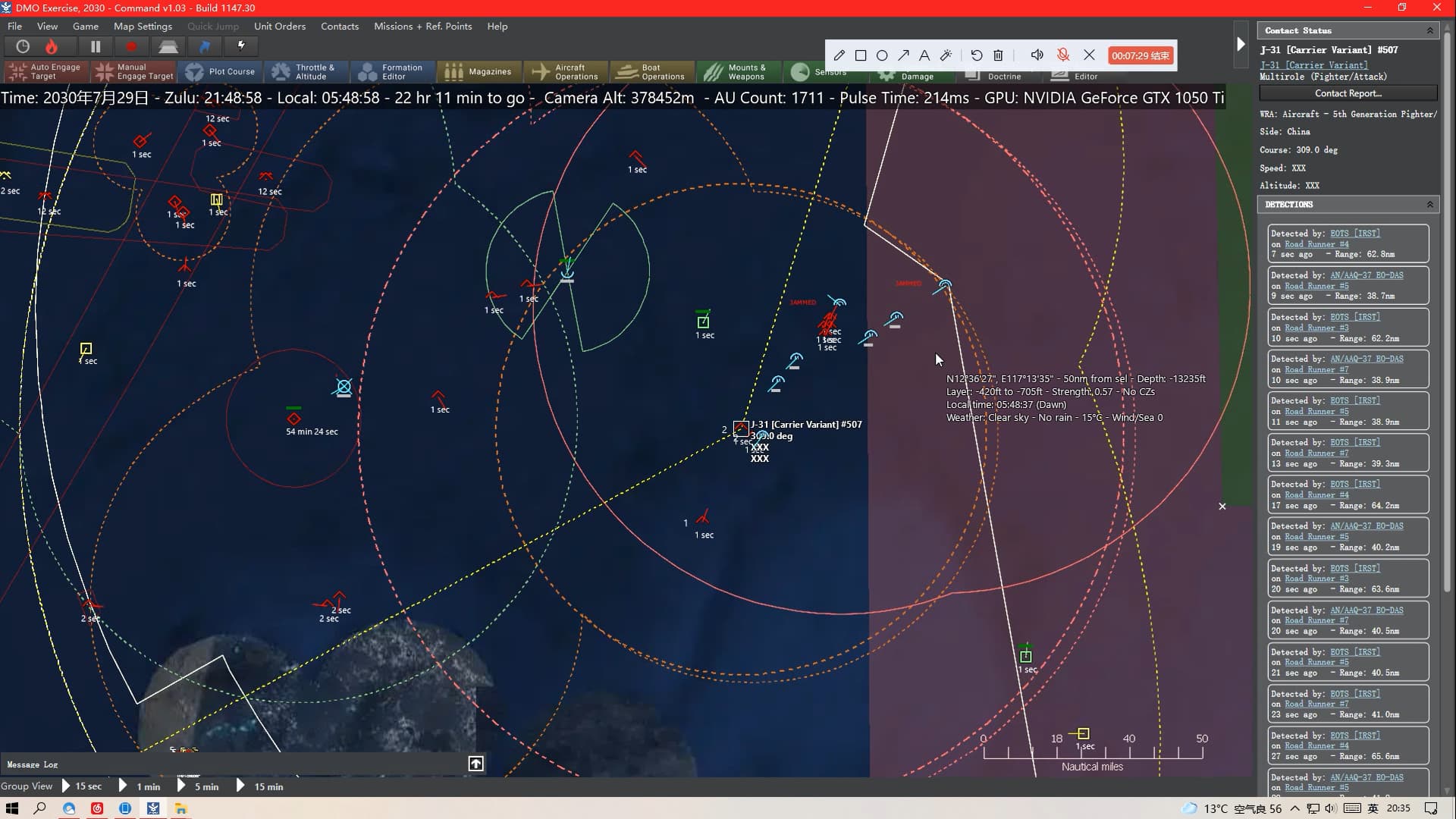Select J-31 [Carrier Variant] #507 contact on map
Screen dimensions: 1456x819
741,428
